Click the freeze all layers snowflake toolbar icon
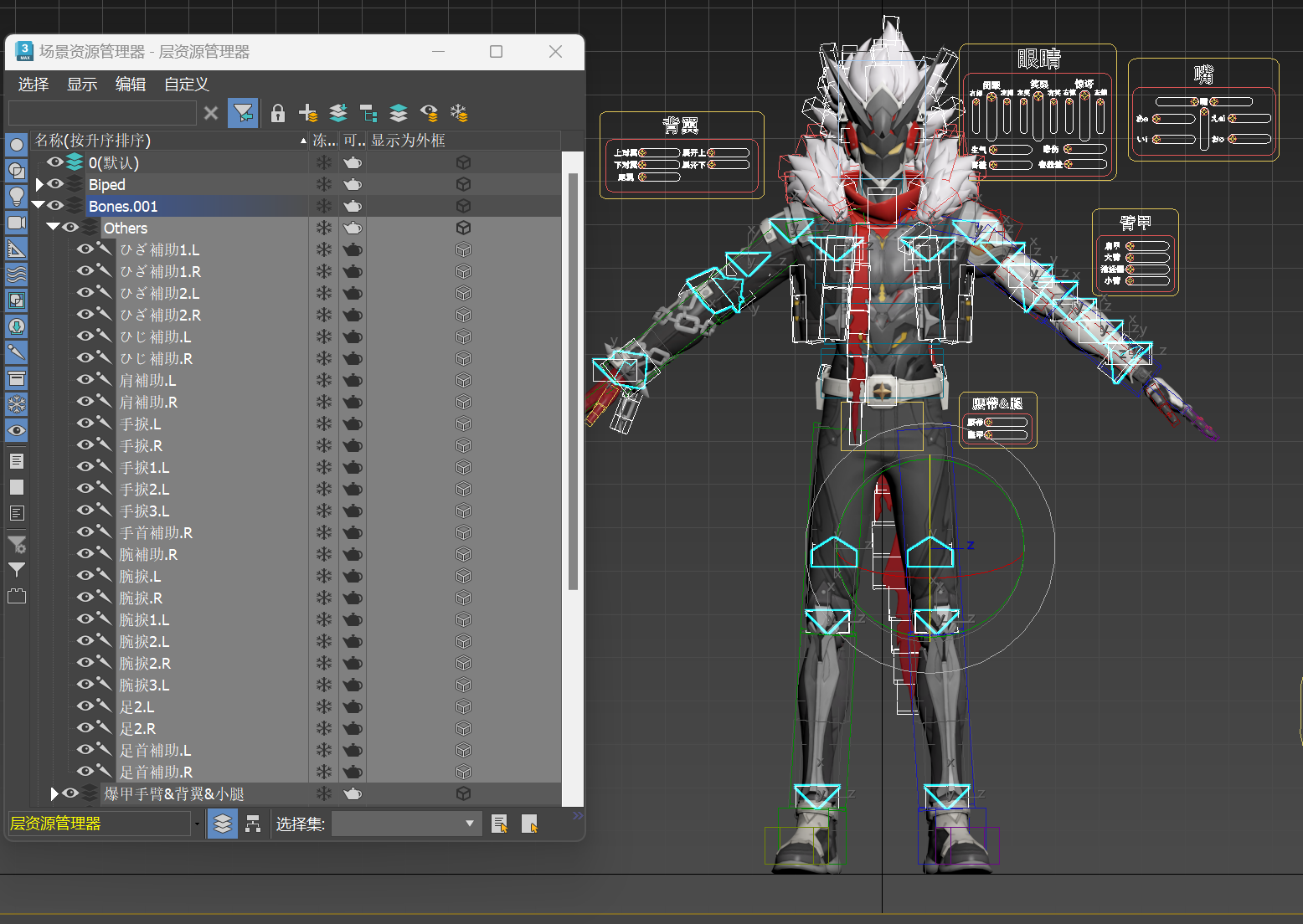 click(459, 113)
